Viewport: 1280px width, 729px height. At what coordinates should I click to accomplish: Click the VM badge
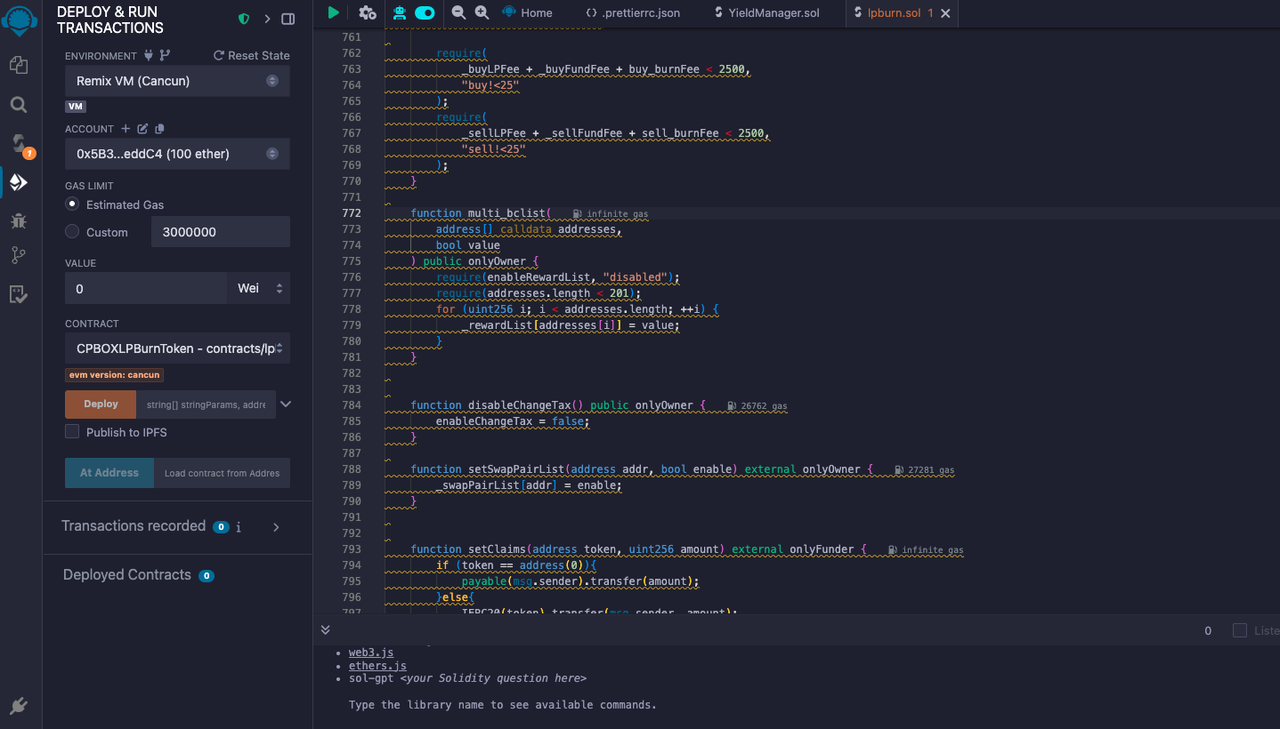click(x=75, y=106)
